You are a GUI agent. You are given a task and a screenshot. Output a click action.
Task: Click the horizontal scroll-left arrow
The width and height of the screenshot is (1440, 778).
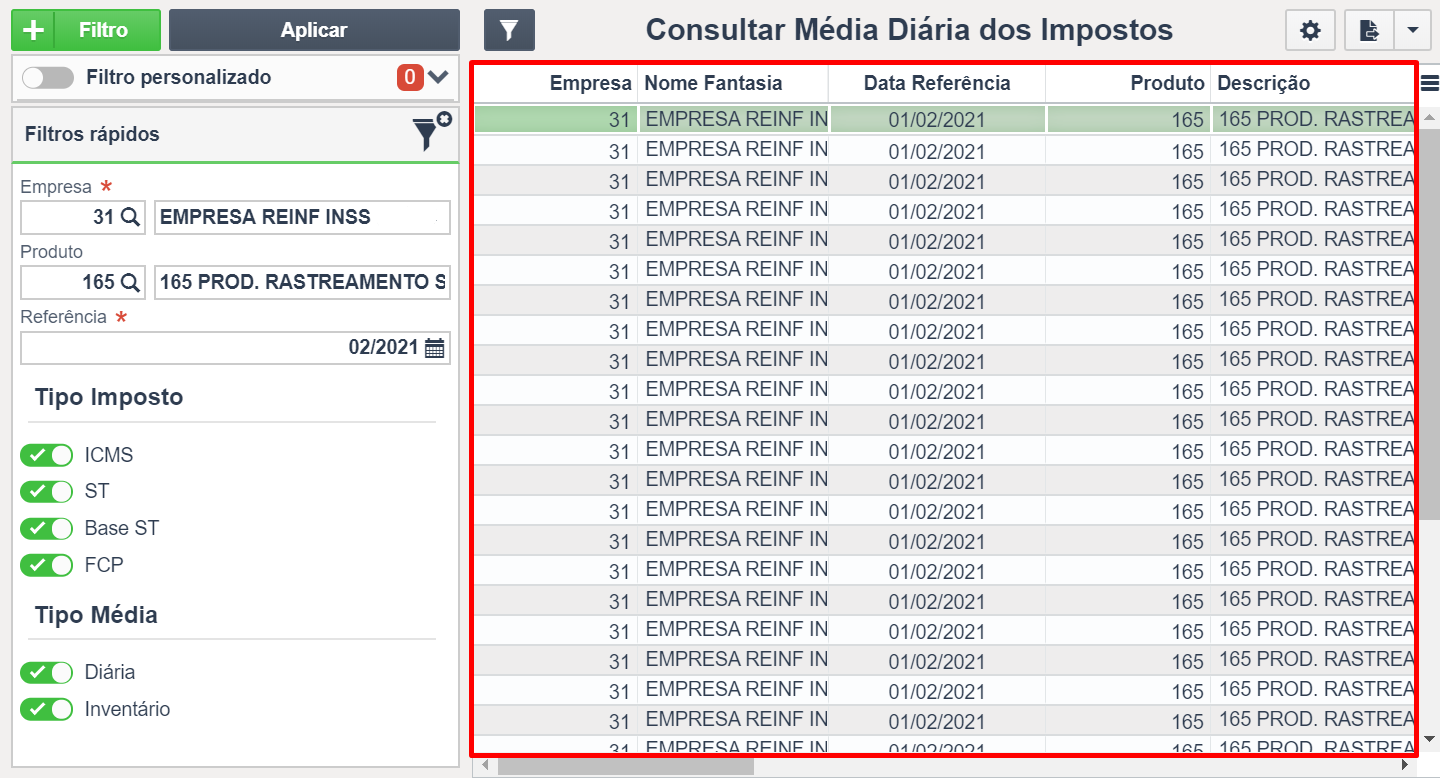tap(485, 766)
